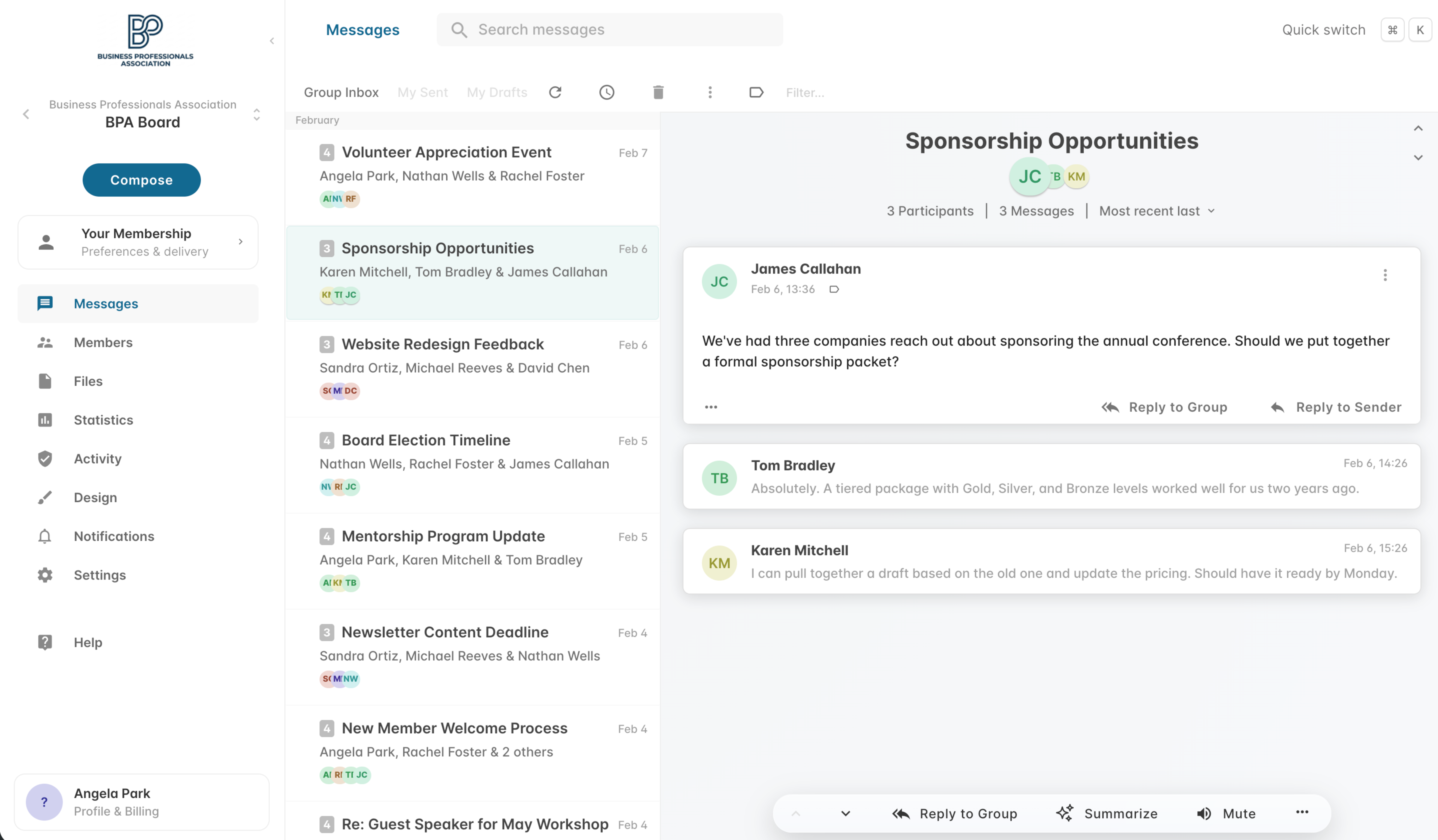Viewport: 1438px width, 840px height.
Task: Mute the Sponsorship Opportunities conversation
Action: point(1227,814)
